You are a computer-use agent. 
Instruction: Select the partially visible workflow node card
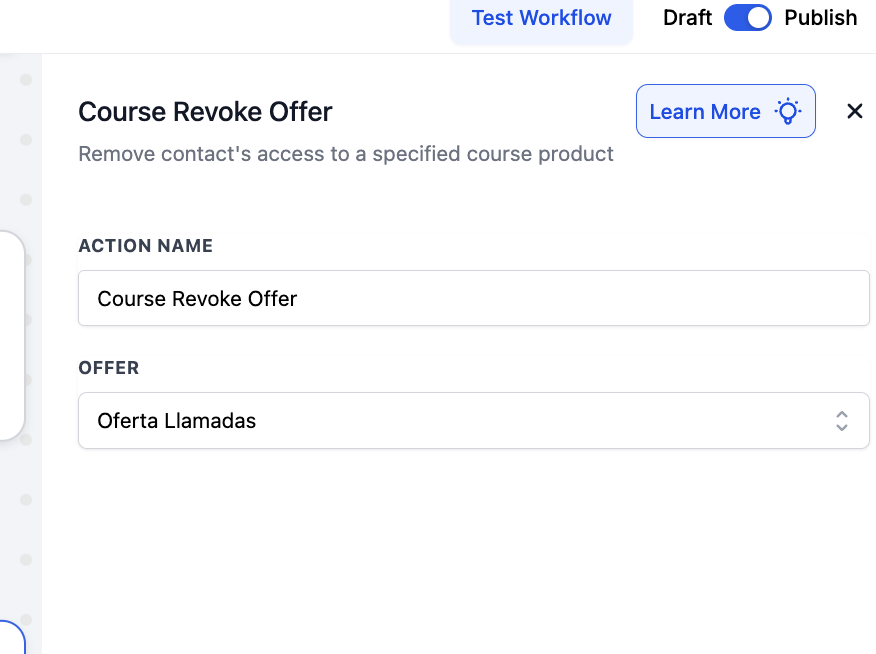click(x=12, y=335)
